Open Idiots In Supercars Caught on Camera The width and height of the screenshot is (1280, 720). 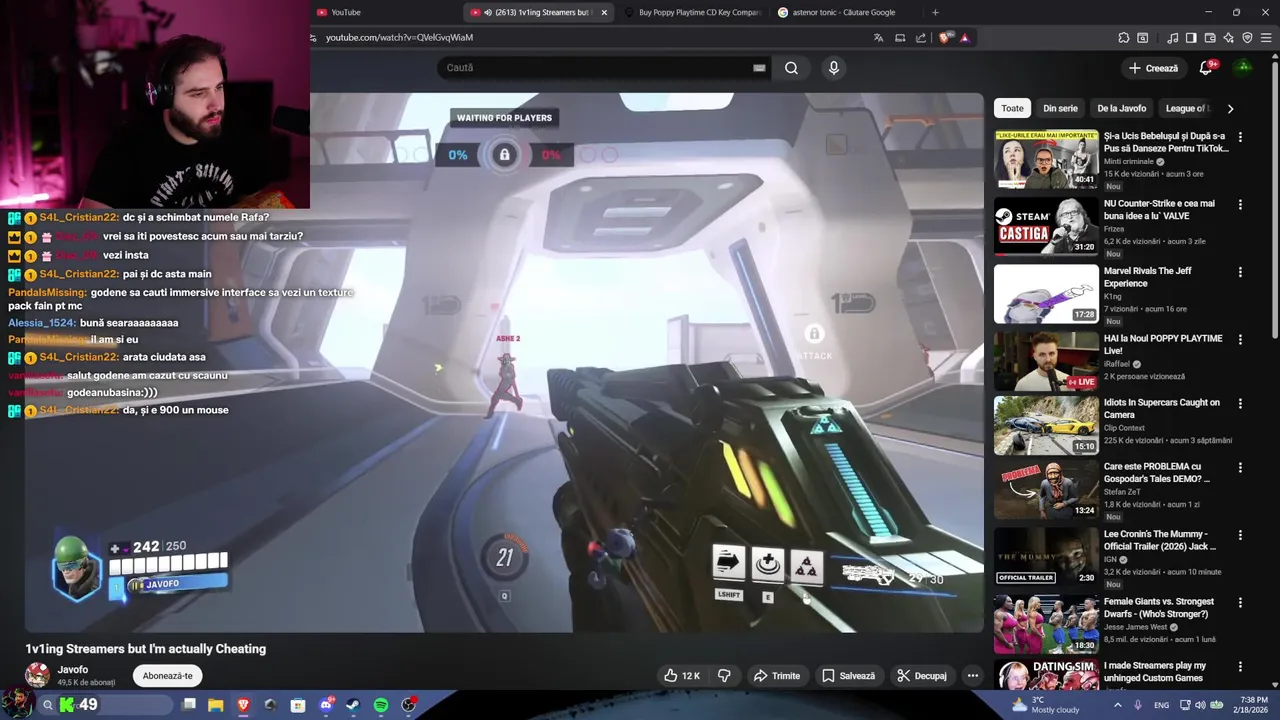coord(1162,408)
